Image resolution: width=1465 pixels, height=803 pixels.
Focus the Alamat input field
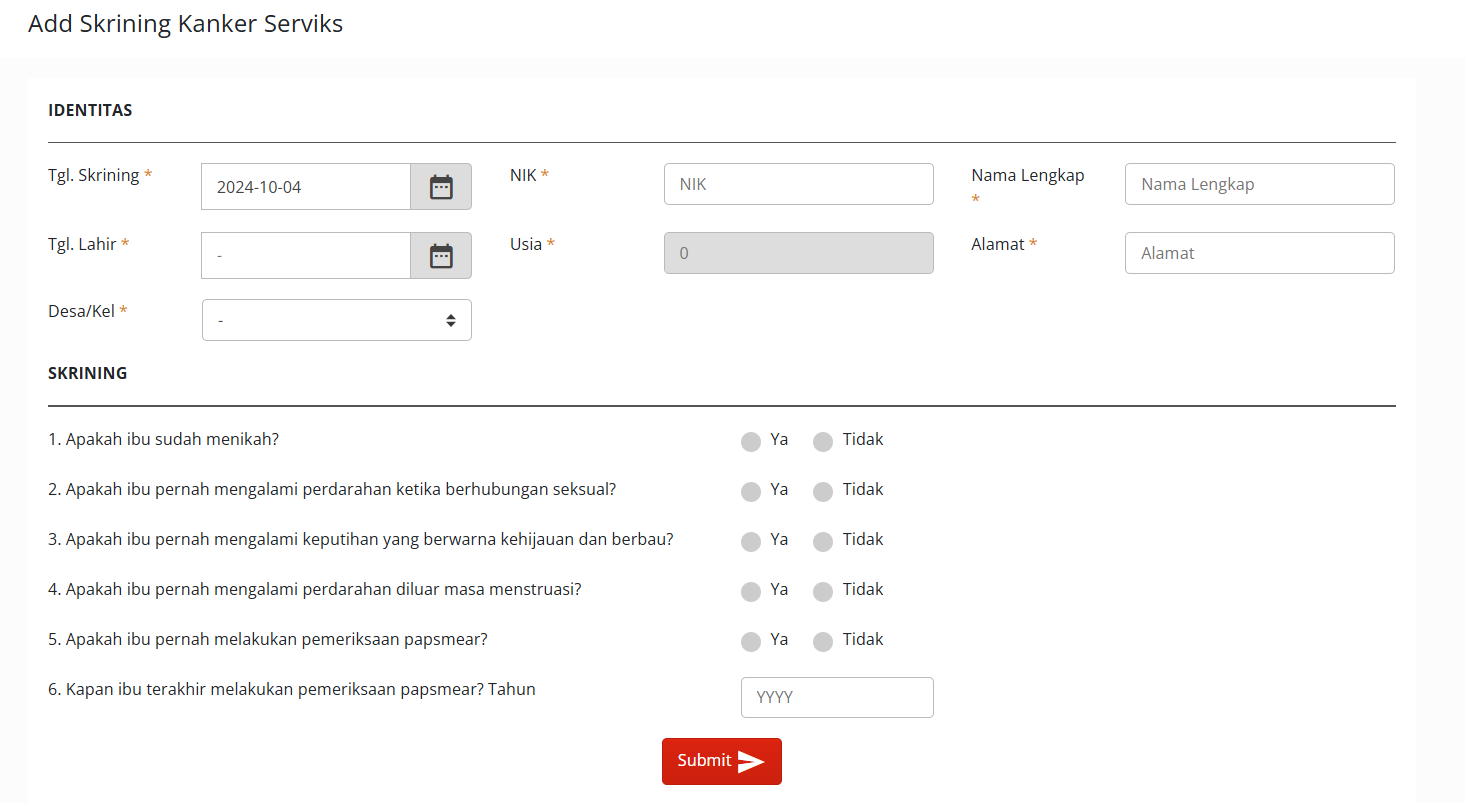point(1260,253)
